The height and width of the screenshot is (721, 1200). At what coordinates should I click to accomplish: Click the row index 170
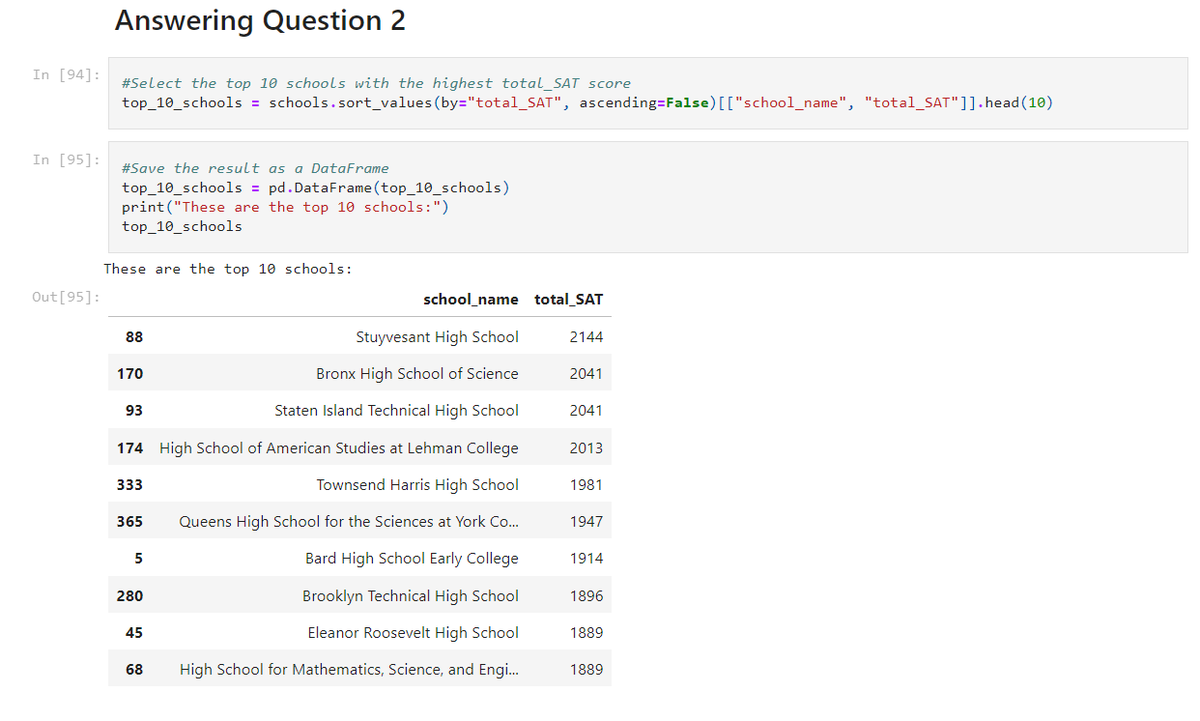tap(130, 374)
